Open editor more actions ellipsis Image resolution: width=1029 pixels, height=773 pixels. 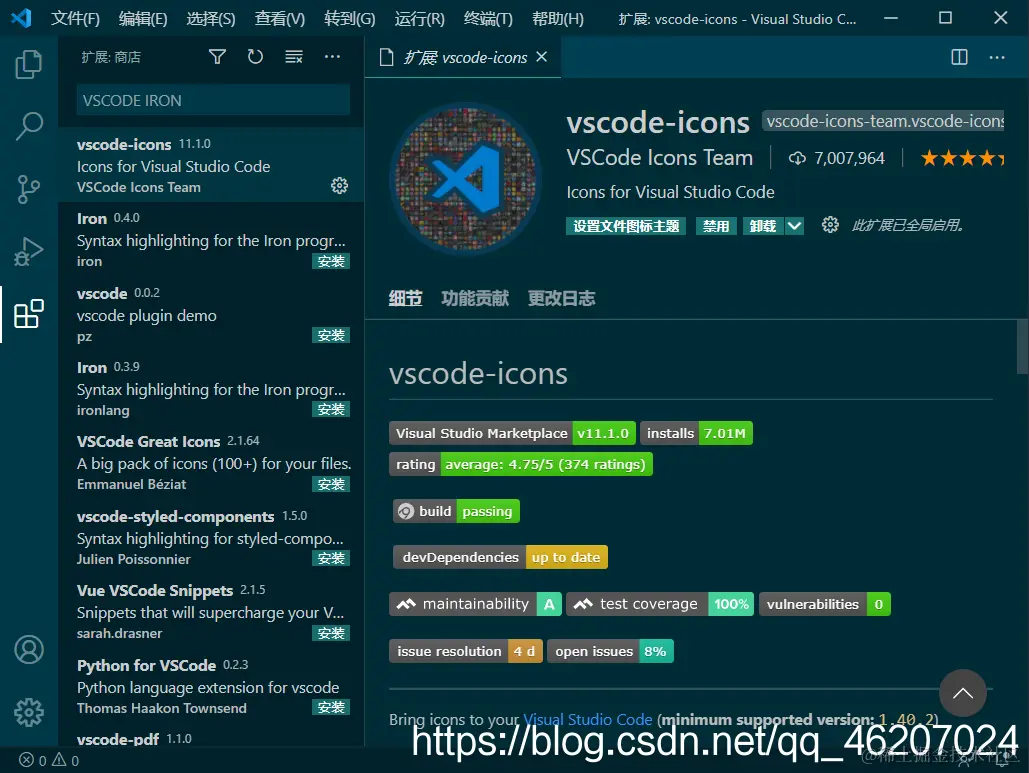point(997,57)
